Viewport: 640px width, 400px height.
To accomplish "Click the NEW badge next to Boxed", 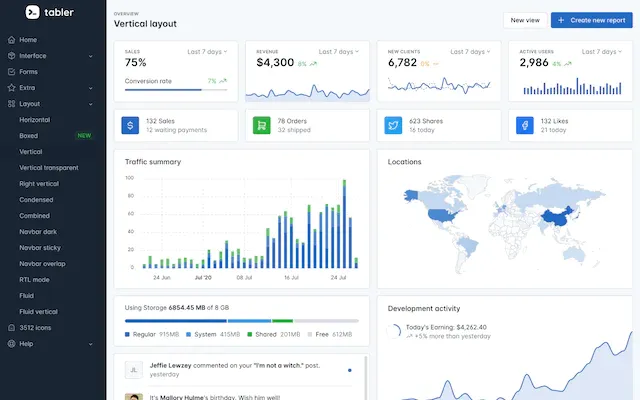I will click(84, 136).
